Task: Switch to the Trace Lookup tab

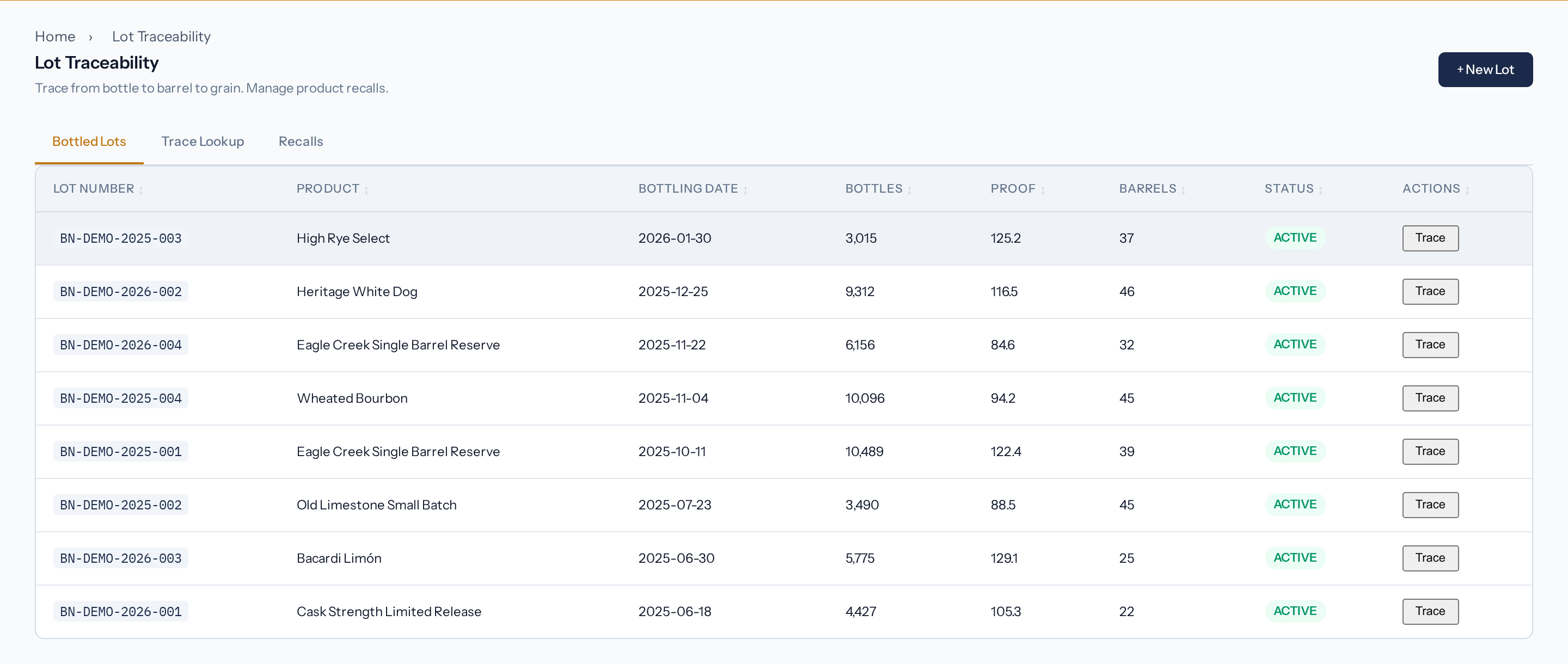Action: 202,141
